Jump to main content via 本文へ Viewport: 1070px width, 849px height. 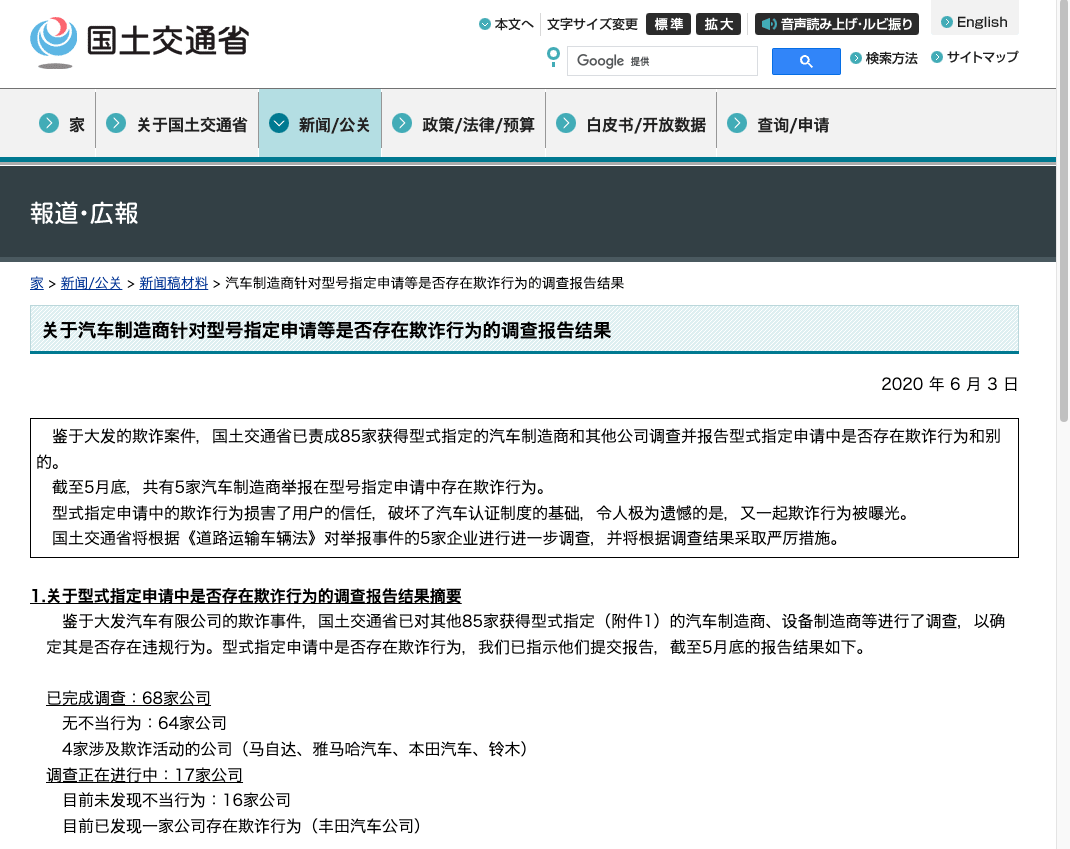coord(513,24)
